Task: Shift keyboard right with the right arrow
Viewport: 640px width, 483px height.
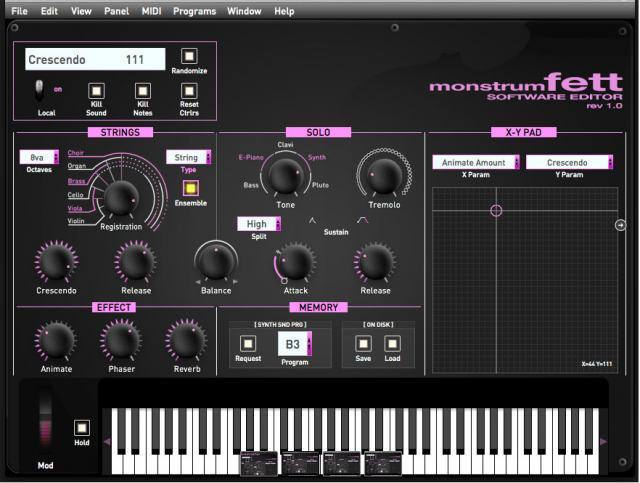Action: pyautogui.click(x=603, y=441)
